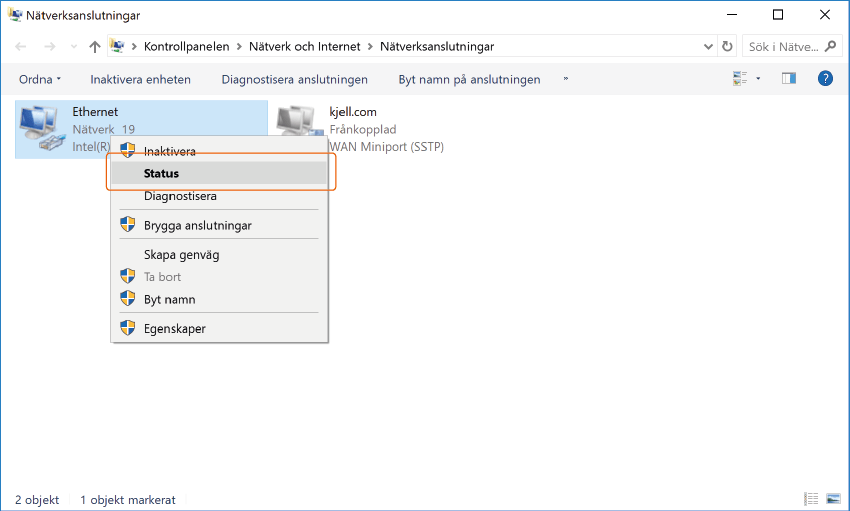Click the Nätverksanslutningar breadcrumb
The width and height of the screenshot is (850, 511).
[x=437, y=47]
